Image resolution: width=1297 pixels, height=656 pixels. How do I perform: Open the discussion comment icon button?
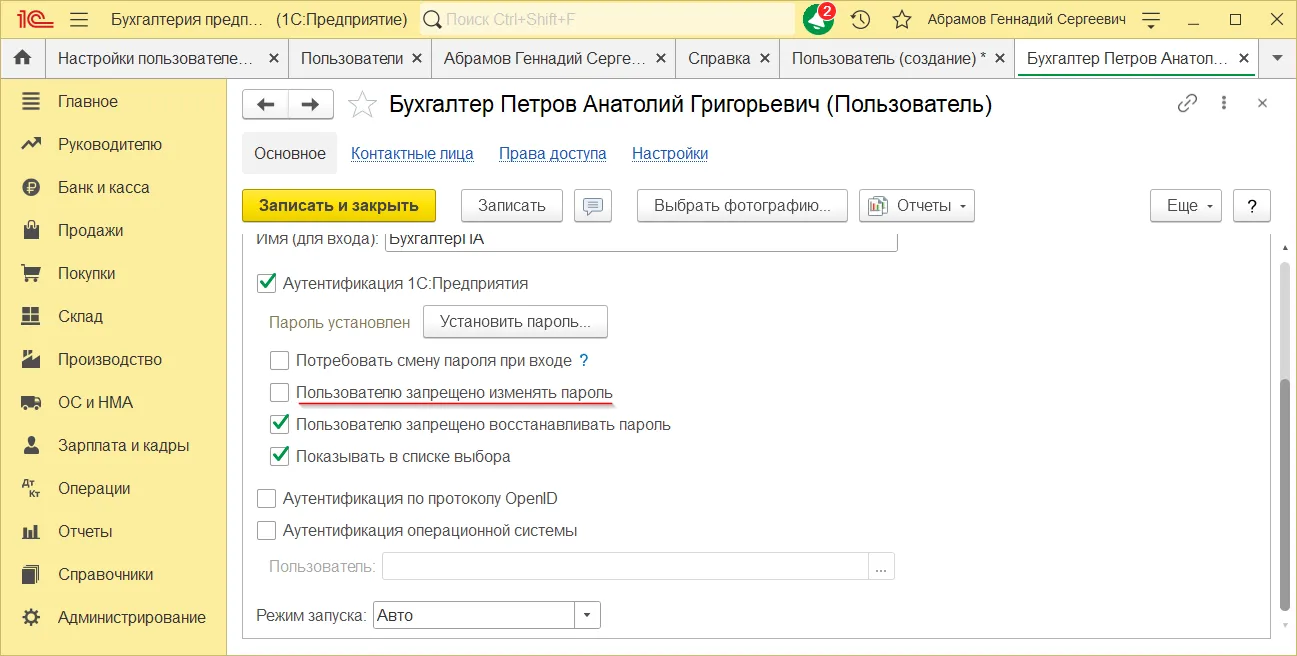[593, 206]
